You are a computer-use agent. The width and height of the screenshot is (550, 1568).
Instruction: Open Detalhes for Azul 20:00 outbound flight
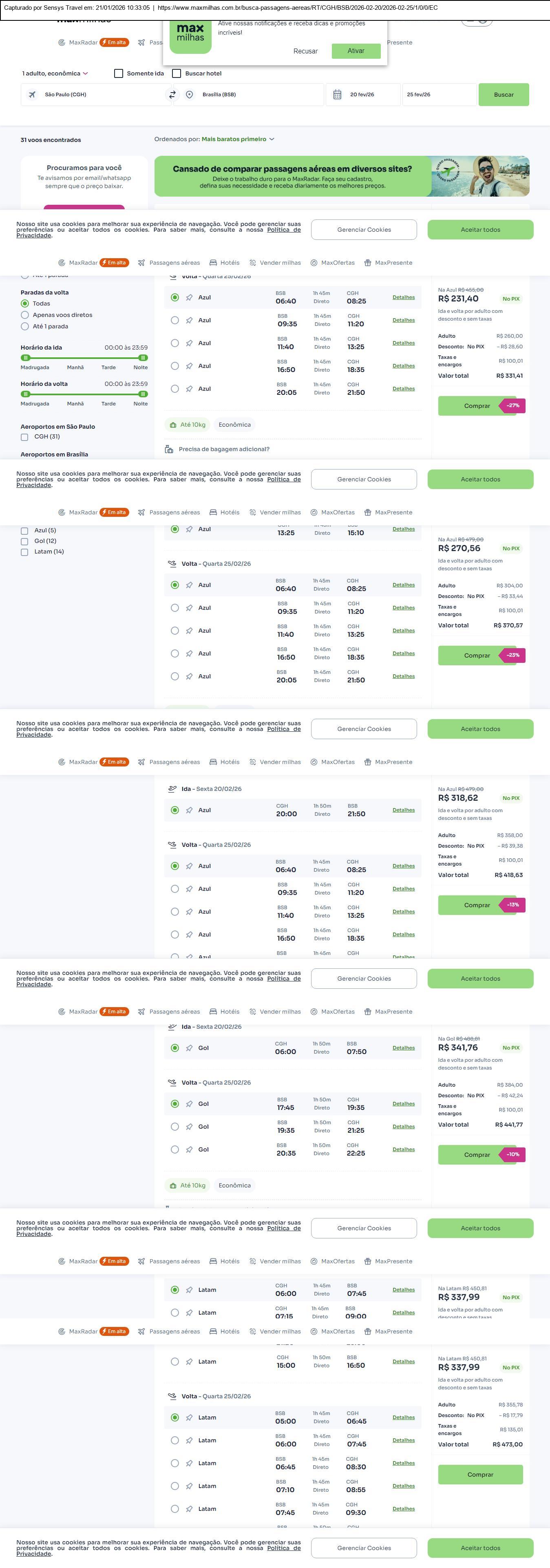(x=403, y=810)
